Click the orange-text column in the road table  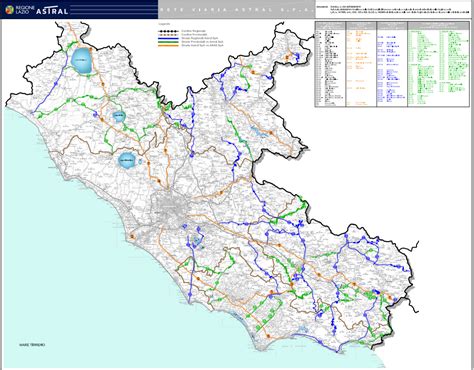(361, 64)
